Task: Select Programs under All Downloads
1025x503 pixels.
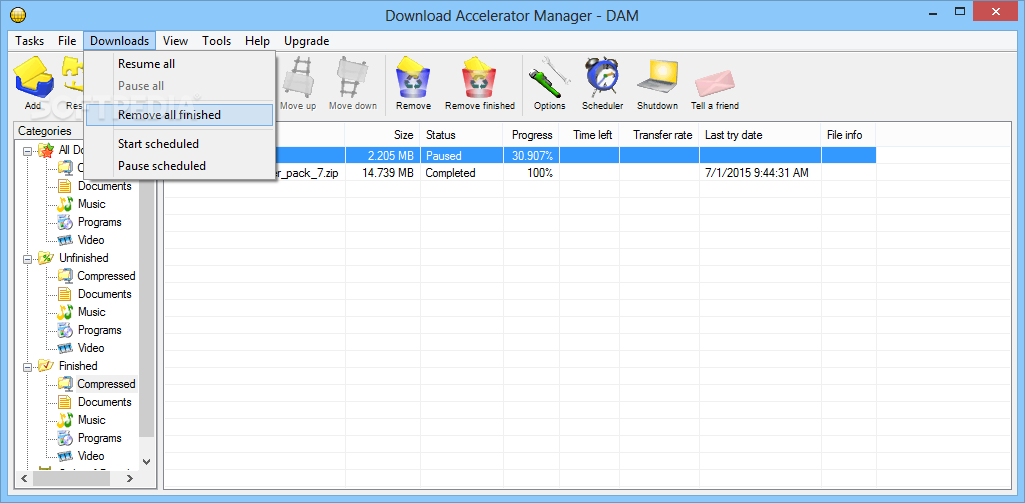Action: pos(99,222)
